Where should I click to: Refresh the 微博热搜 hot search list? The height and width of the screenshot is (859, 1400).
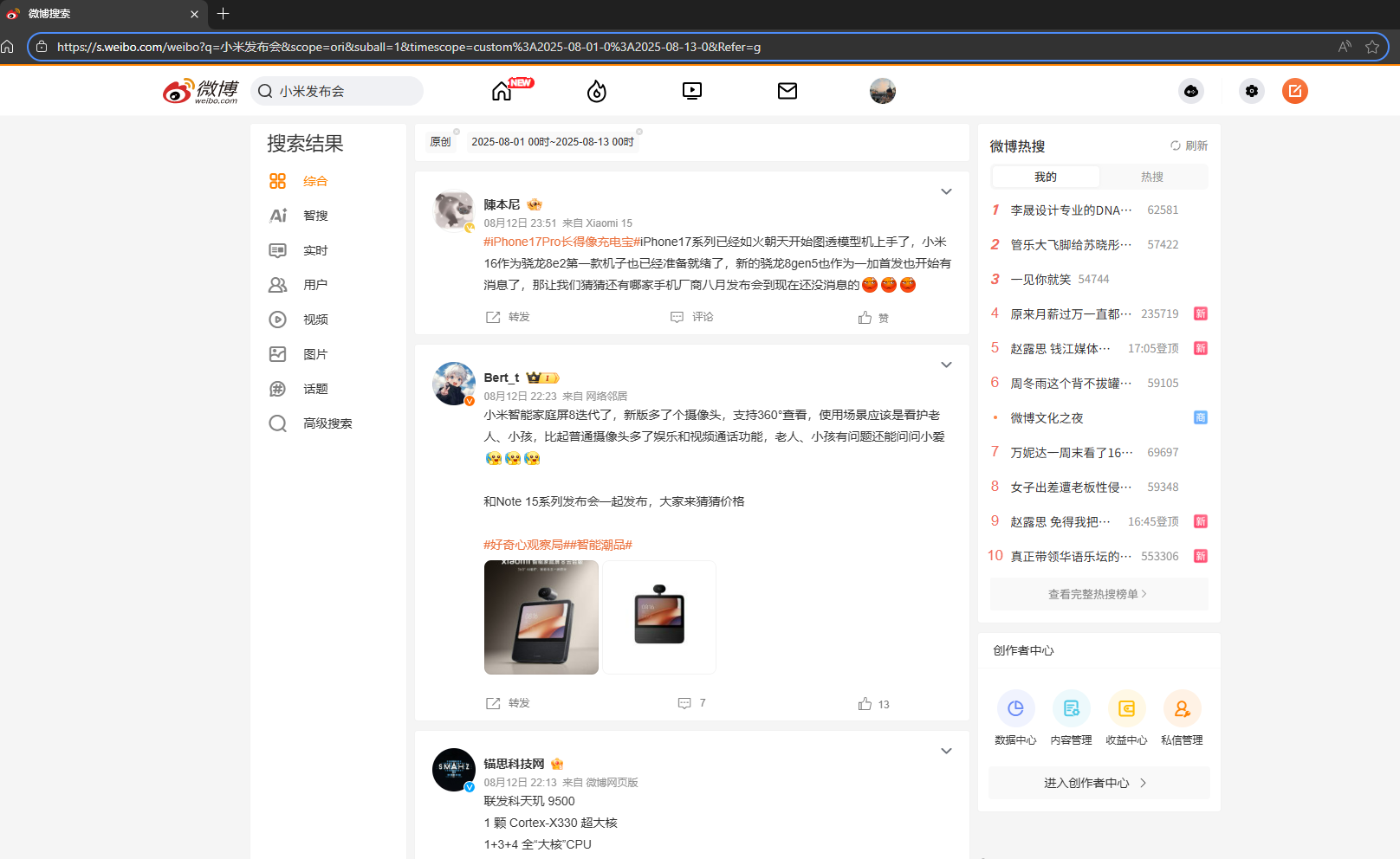pyautogui.click(x=1188, y=145)
